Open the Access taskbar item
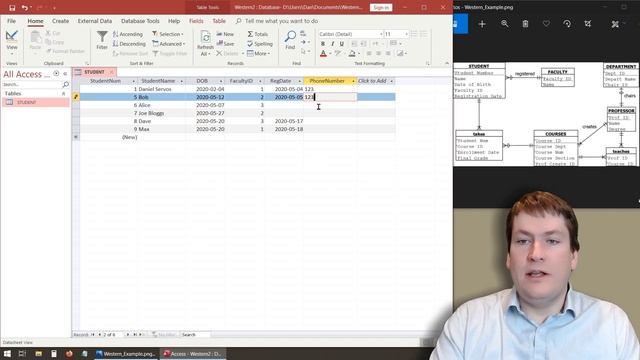This screenshot has width=640, height=360. tap(192, 353)
